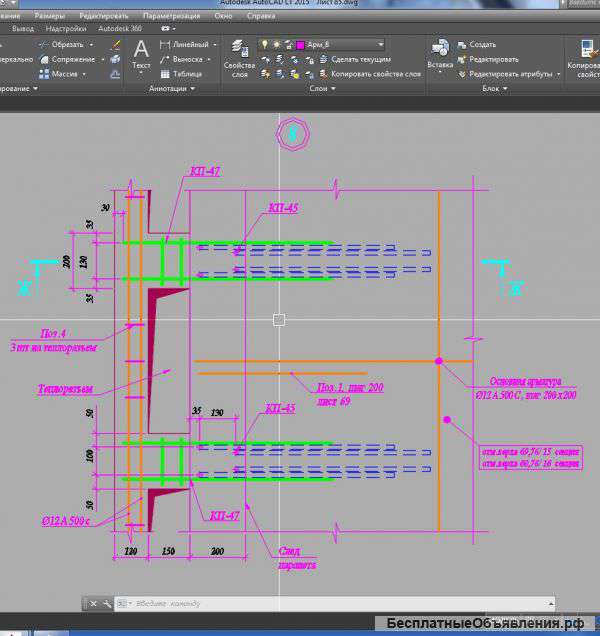Toggle the layer lock icon

click(x=288, y=45)
